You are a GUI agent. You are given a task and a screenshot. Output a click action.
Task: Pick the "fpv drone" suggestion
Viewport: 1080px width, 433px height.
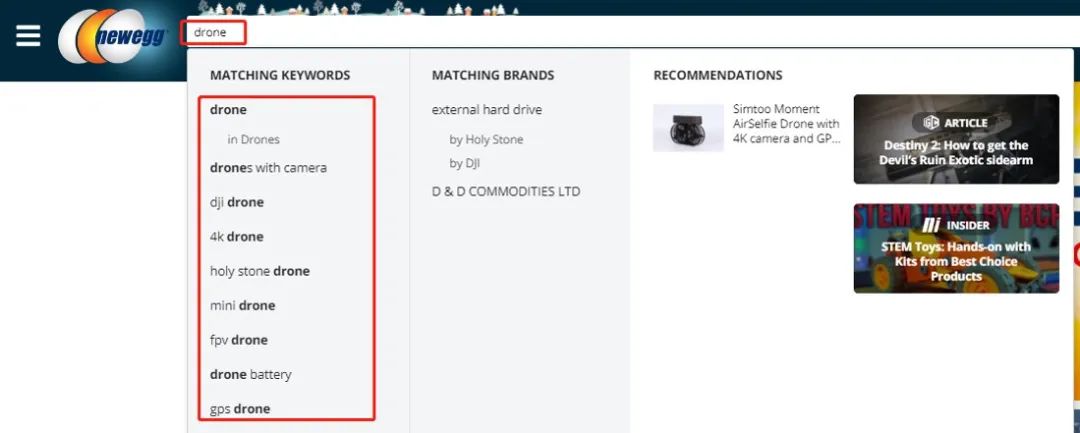point(239,340)
